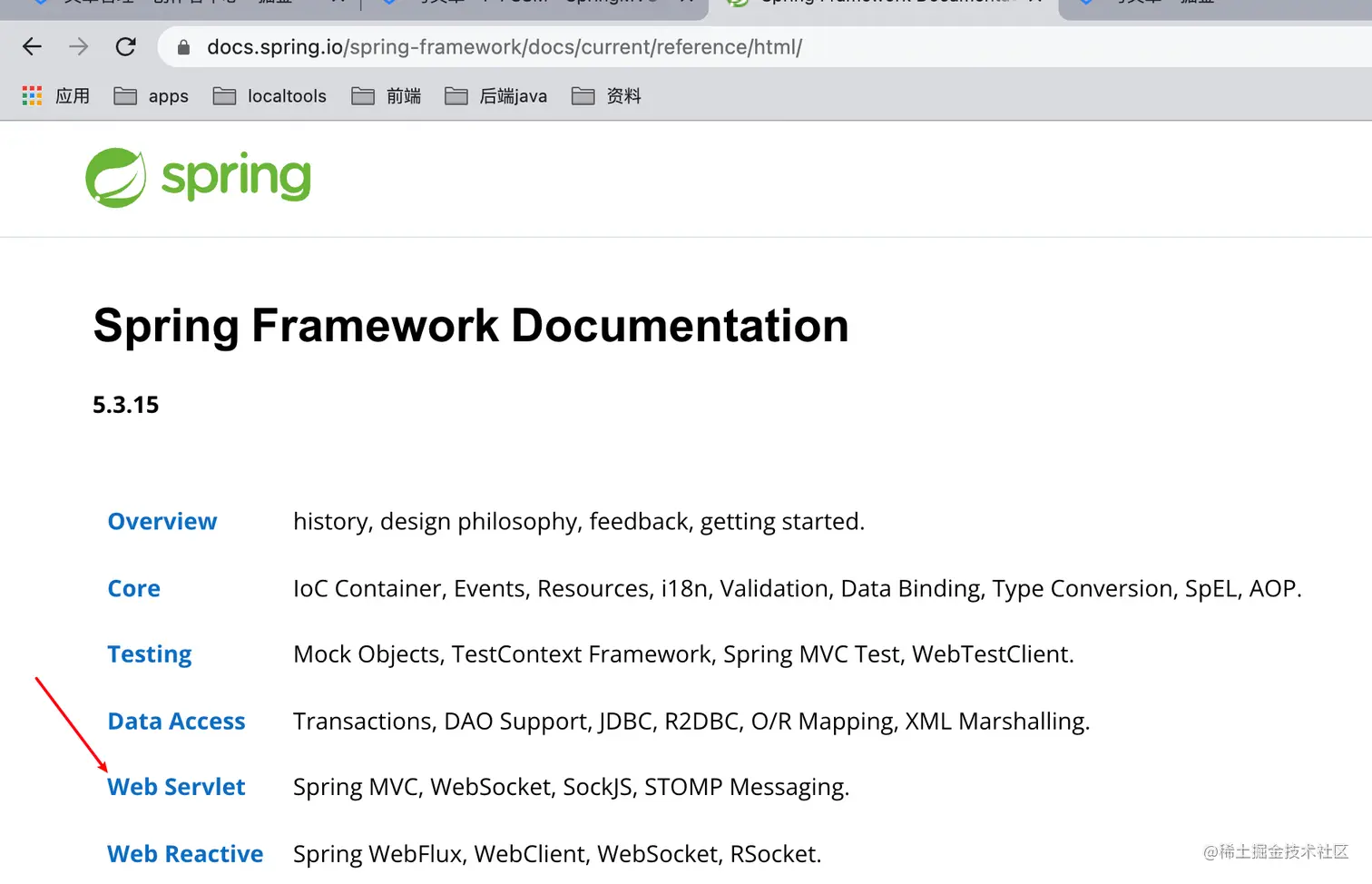The height and width of the screenshot is (884, 1372).
Task: Open the Testing documentation link
Action: (150, 654)
